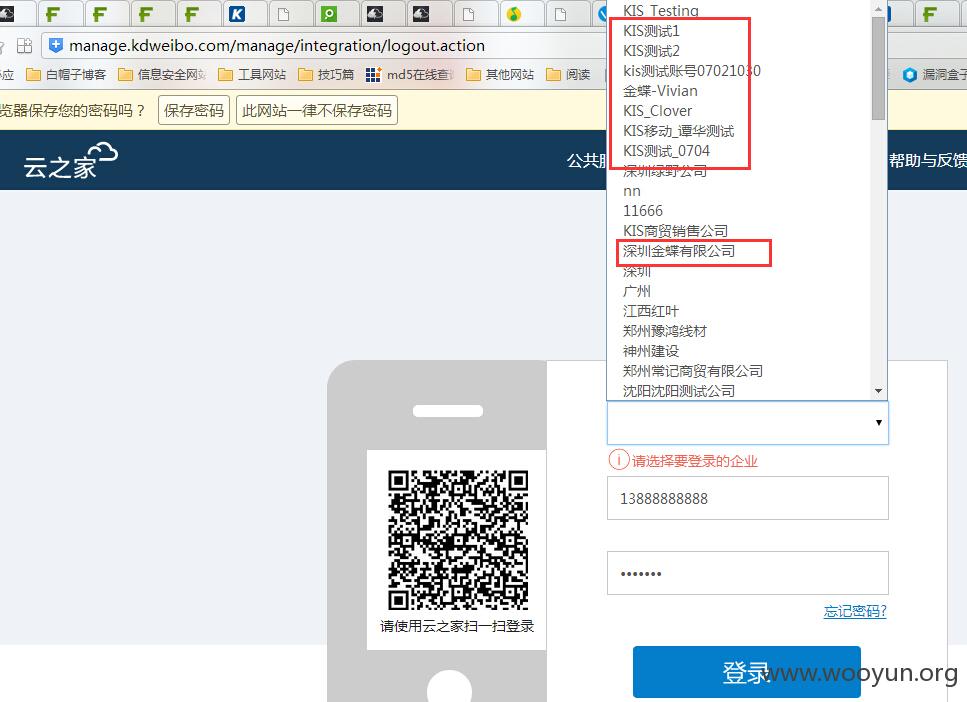Image resolution: width=967 pixels, height=702 pixels.
Task: Select 金蝶-Vivian from the company list
Action: [x=660, y=91]
